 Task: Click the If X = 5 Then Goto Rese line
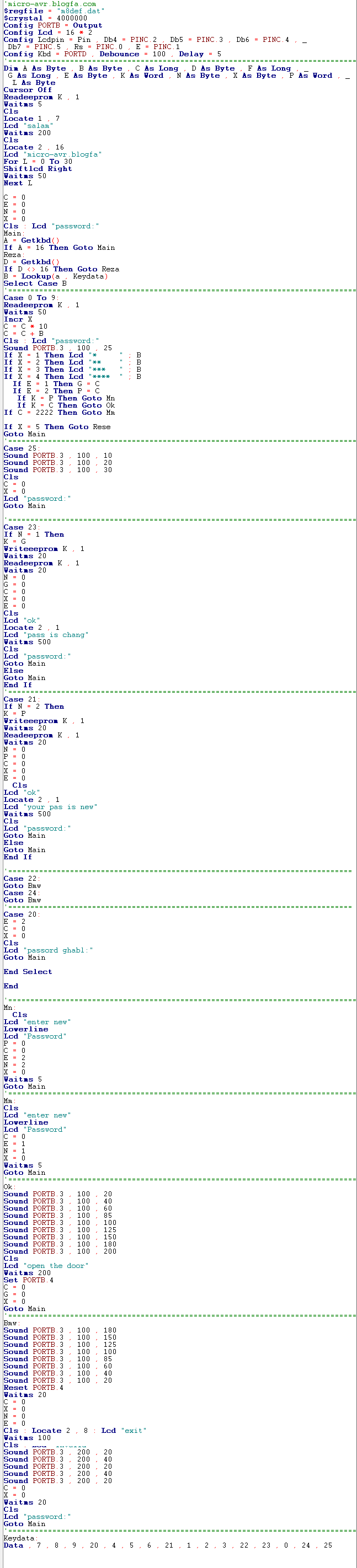tap(57, 427)
